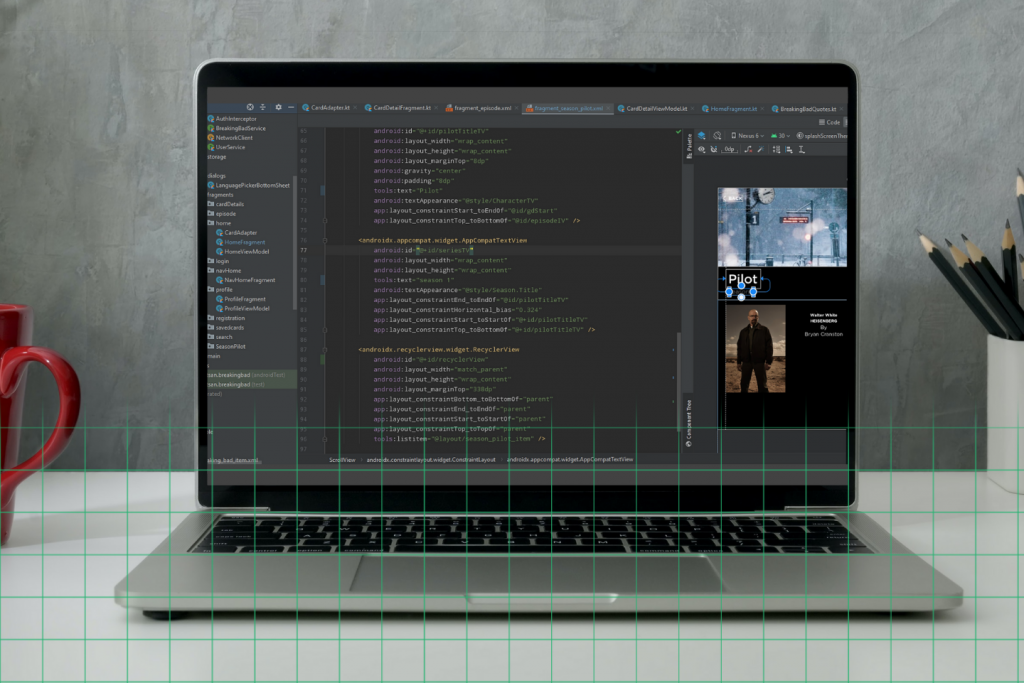Click ConstraintLayout in the breadcrumb bar
The width and height of the screenshot is (1024, 683).
(x=430, y=459)
